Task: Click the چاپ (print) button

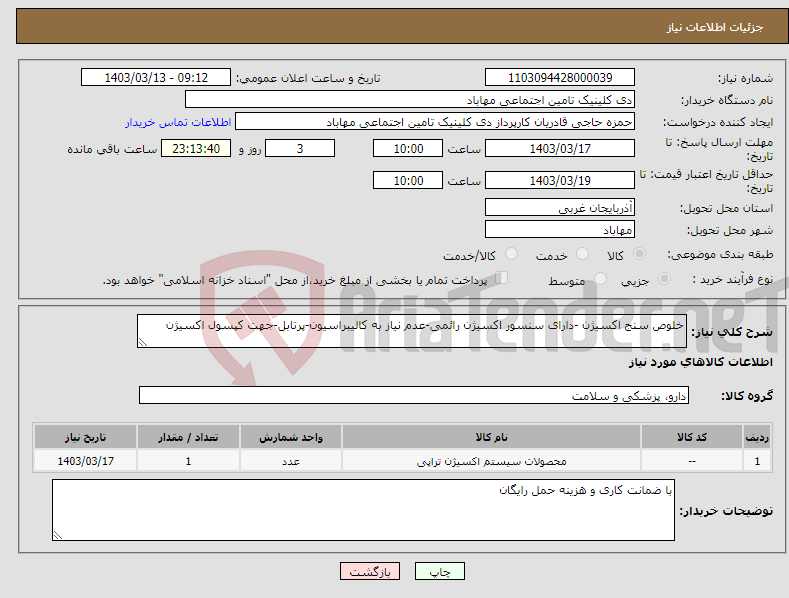Action: point(439,571)
